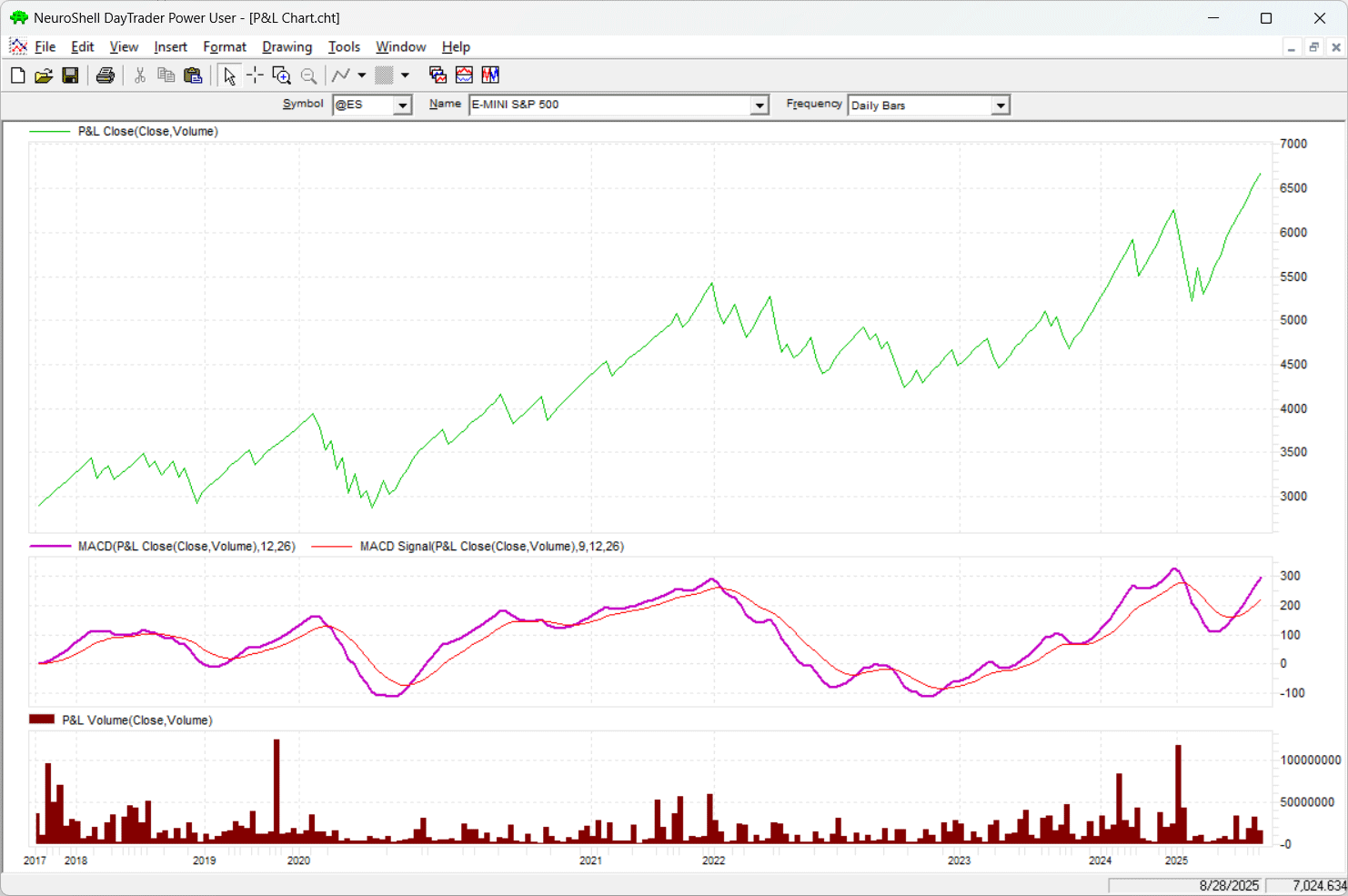Image resolution: width=1348 pixels, height=896 pixels.
Task: Click the MACD Signal legend label
Action: click(x=491, y=547)
